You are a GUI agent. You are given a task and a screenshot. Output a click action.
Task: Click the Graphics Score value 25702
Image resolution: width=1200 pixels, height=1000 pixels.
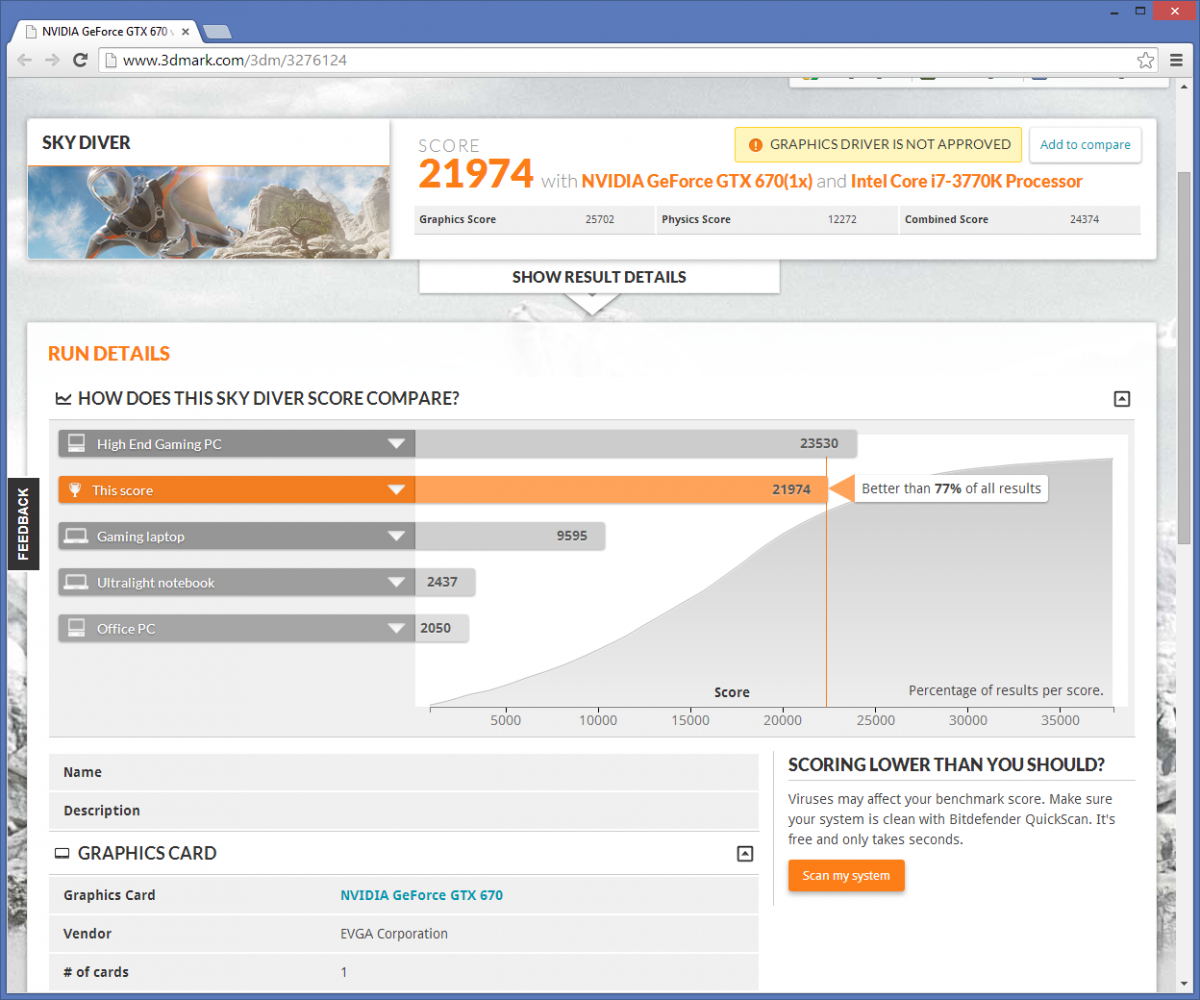[x=600, y=220]
